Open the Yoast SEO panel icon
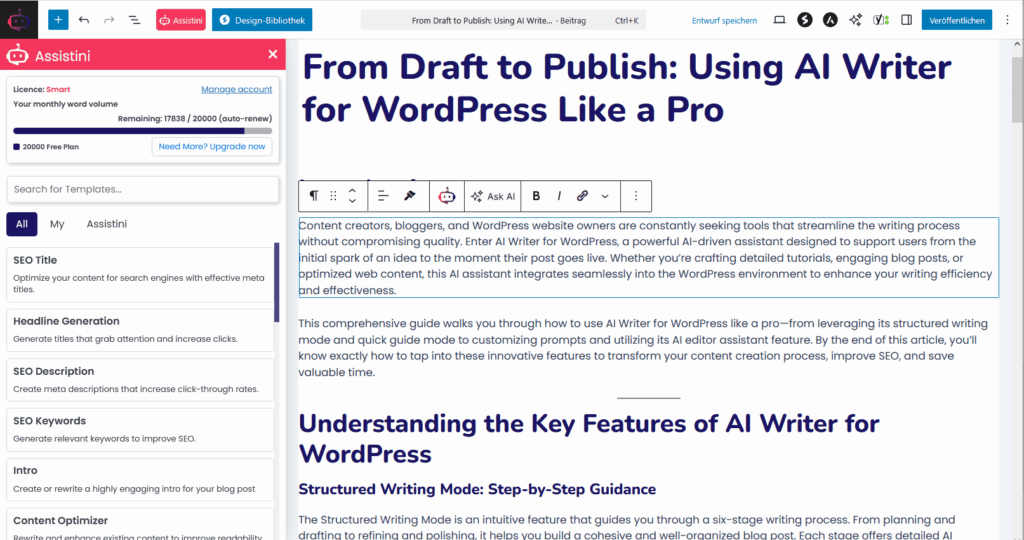 (x=881, y=20)
